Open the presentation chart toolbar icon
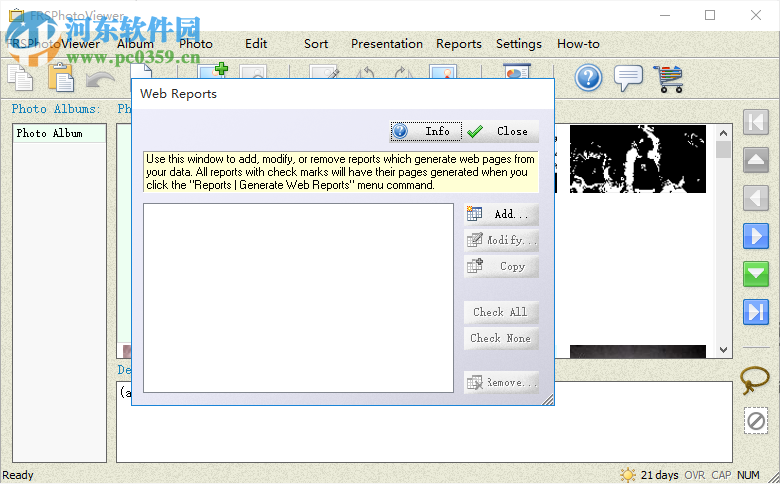780x484 pixels. [x=517, y=71]
